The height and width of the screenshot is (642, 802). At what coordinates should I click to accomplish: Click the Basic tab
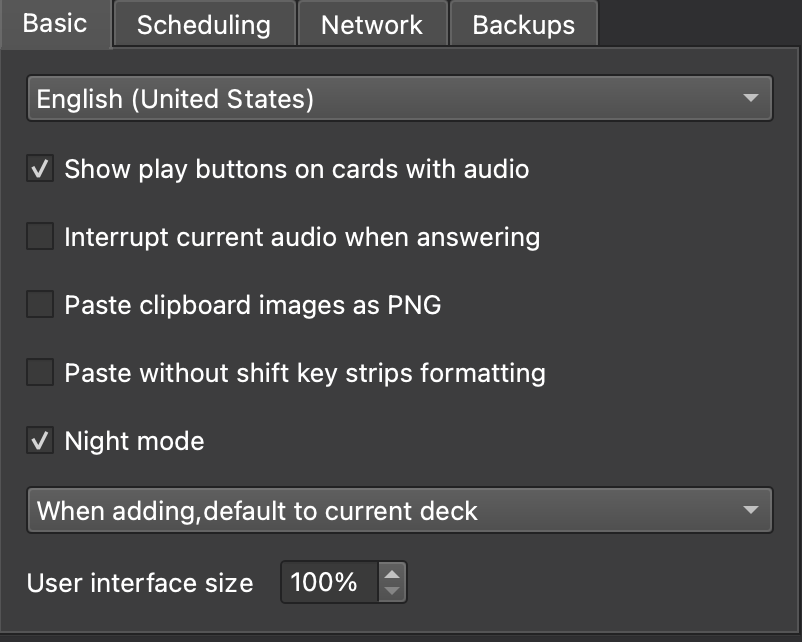pos(56,24)
